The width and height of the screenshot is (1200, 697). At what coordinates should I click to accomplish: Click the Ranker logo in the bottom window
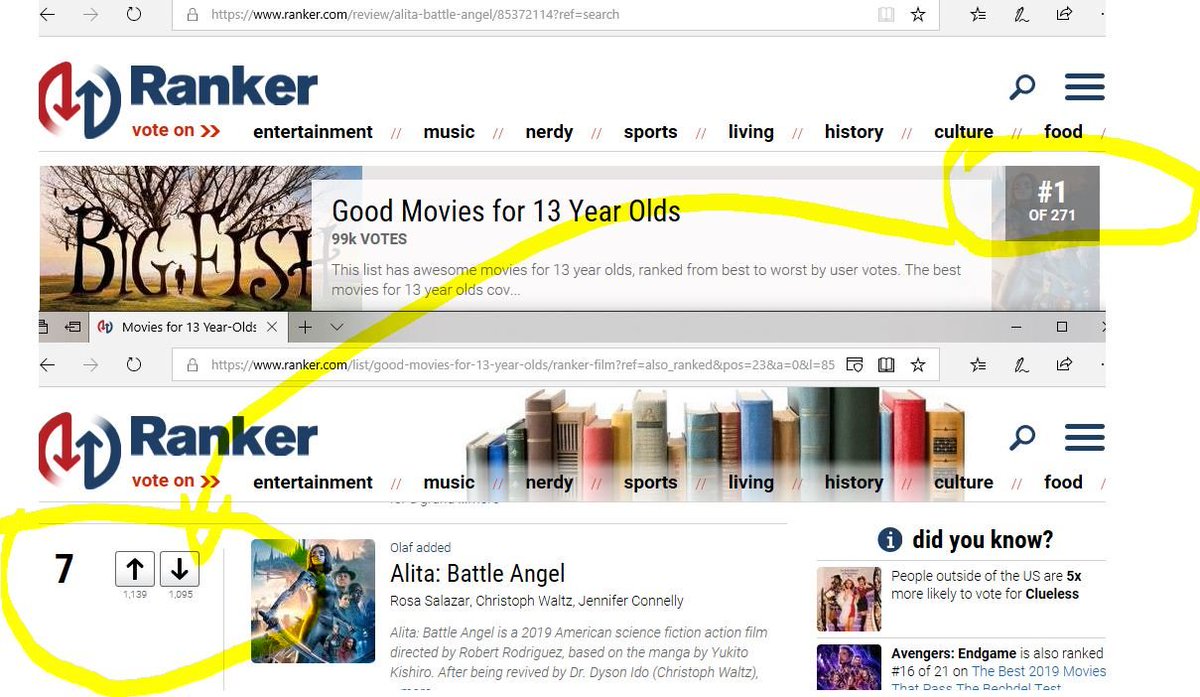coord(178,450)
